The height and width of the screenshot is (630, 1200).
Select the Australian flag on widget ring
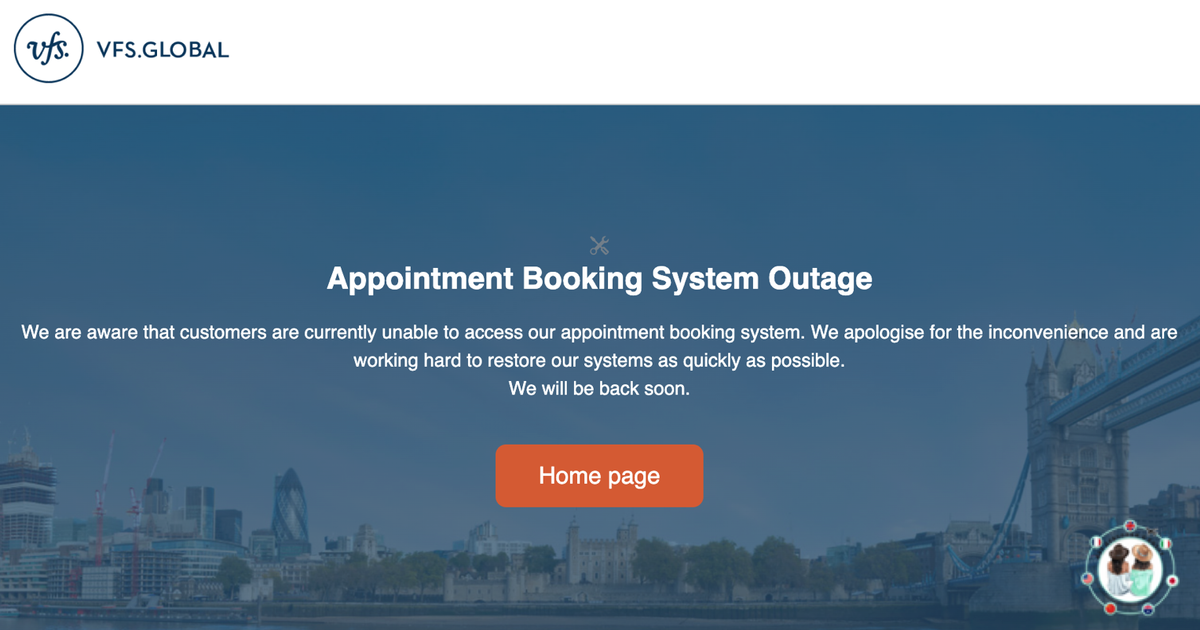(1148, 609)
